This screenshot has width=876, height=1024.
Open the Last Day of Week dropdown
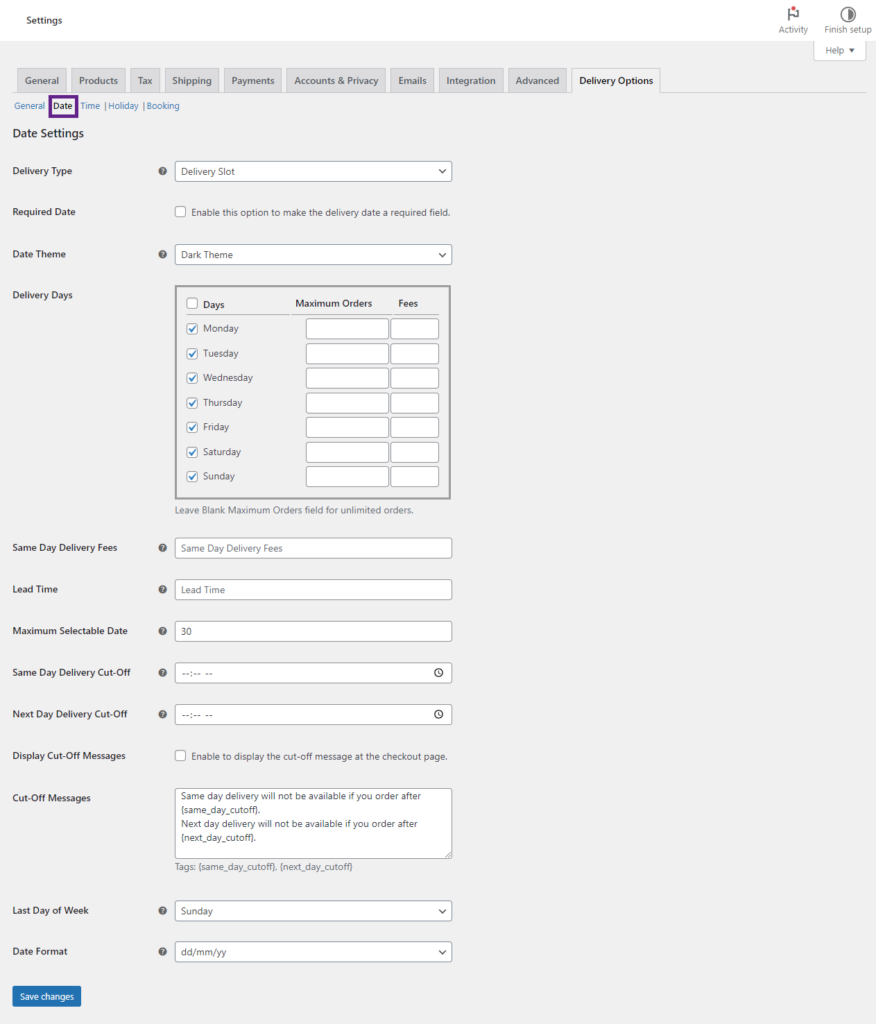point(313,911)
